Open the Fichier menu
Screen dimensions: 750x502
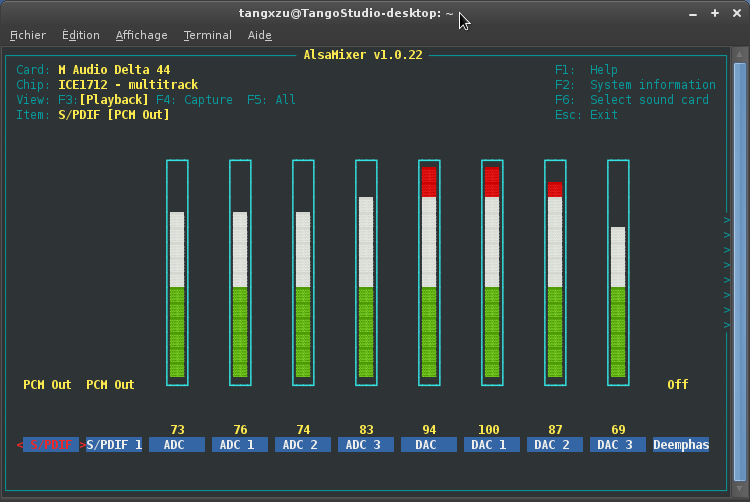[28, 35]
